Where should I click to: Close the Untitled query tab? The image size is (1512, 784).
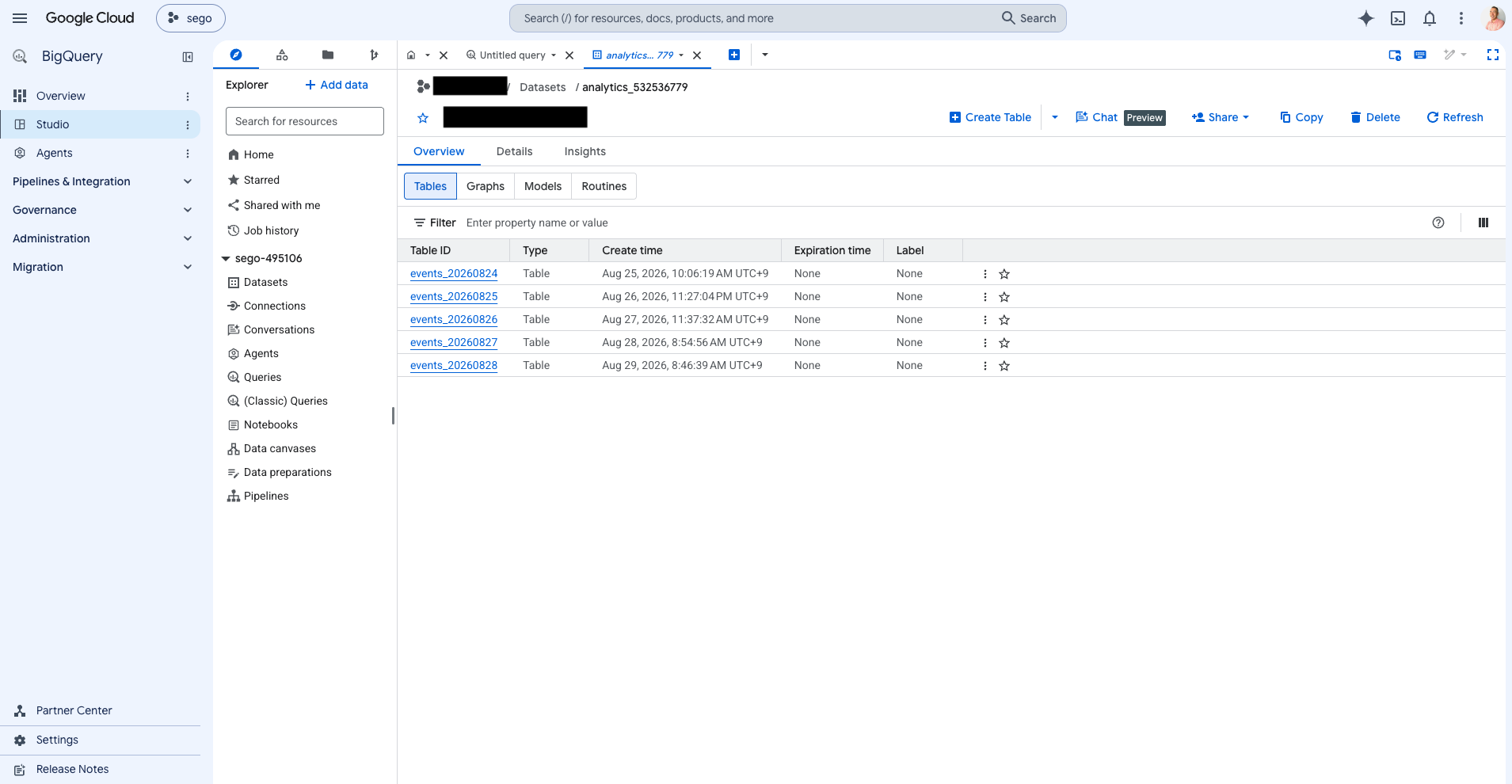(x=569, y=55)
